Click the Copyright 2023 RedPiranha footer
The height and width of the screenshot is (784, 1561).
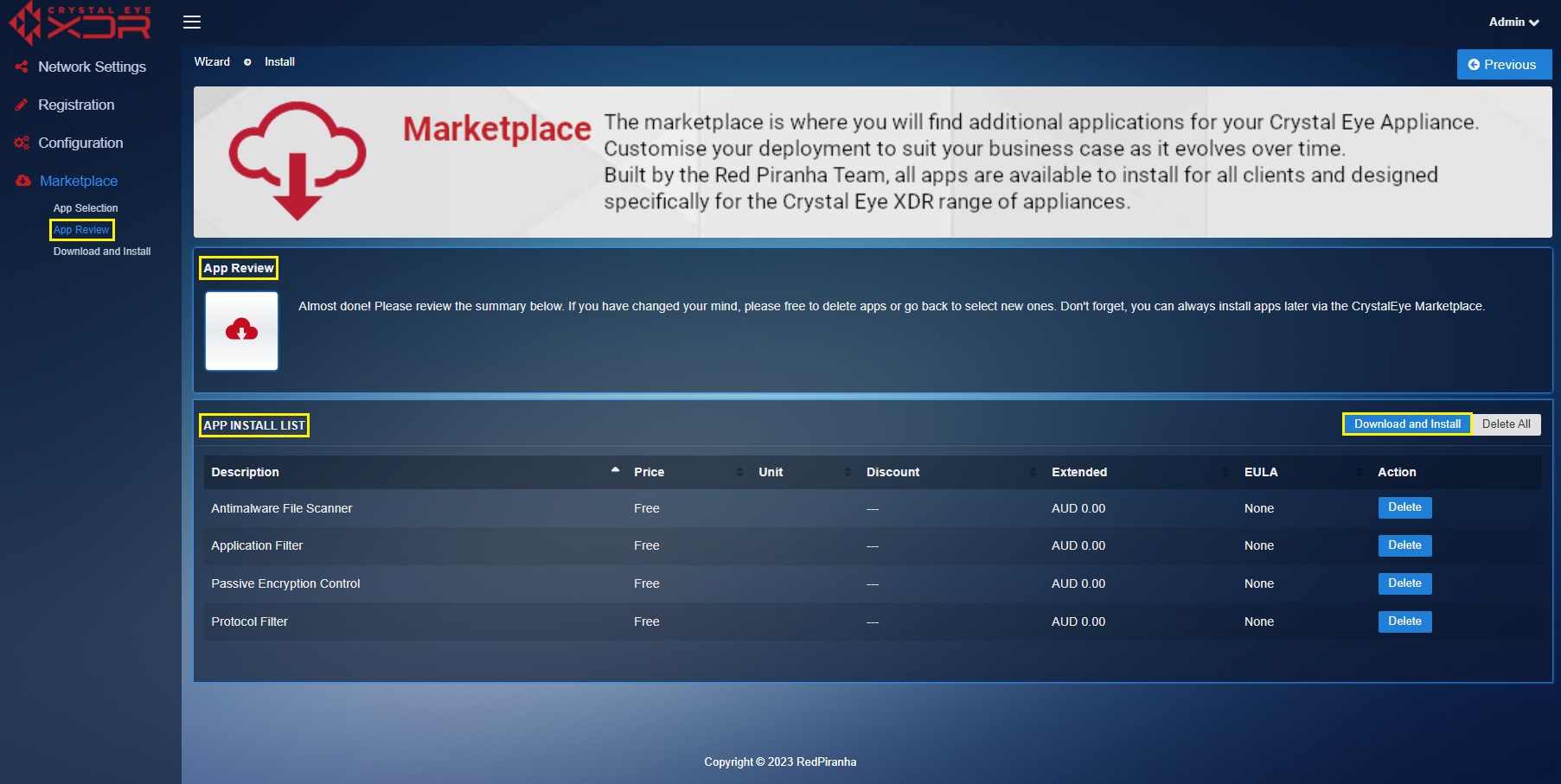[x=780, y=762]
